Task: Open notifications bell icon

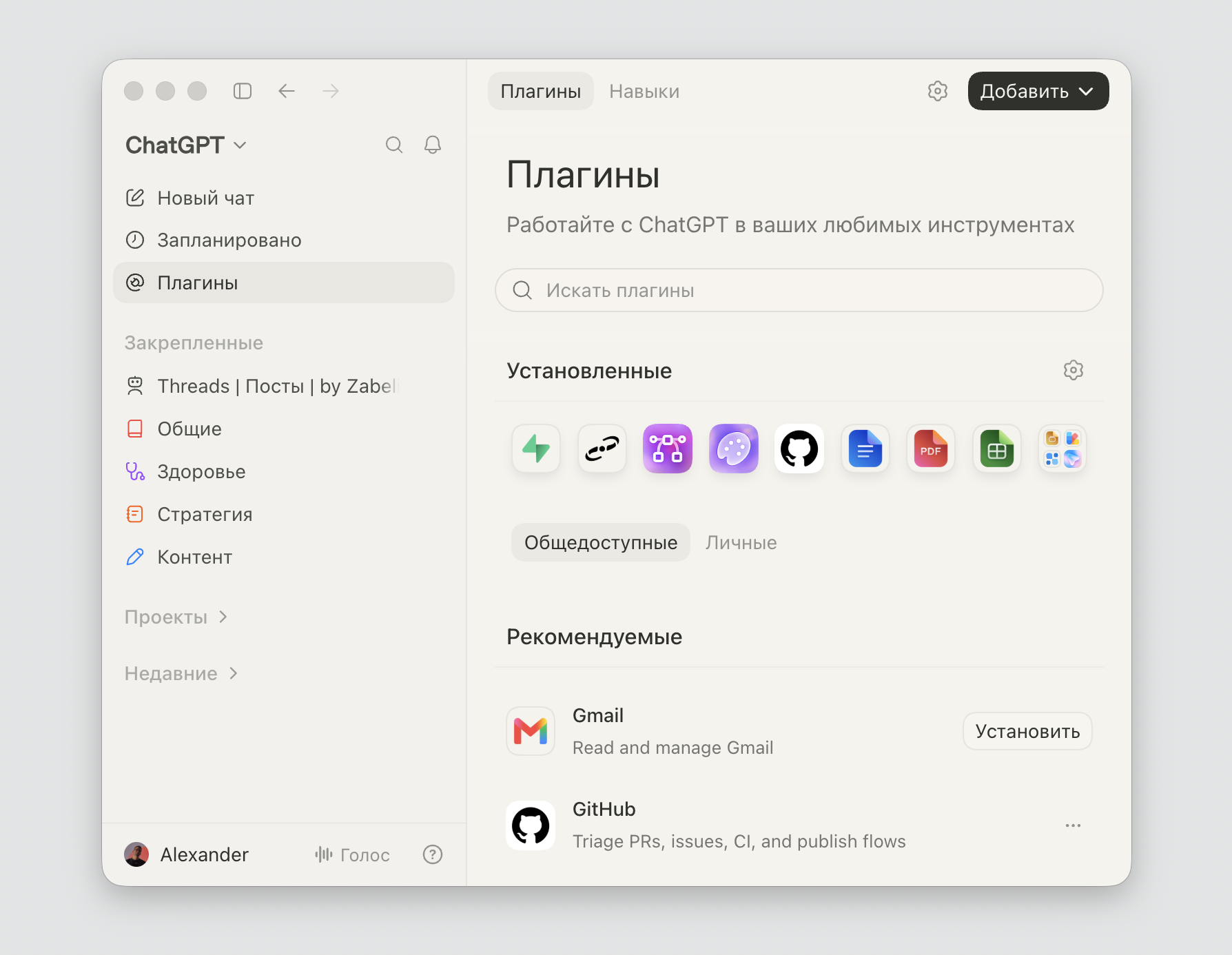Action: [x=433, y=145]
